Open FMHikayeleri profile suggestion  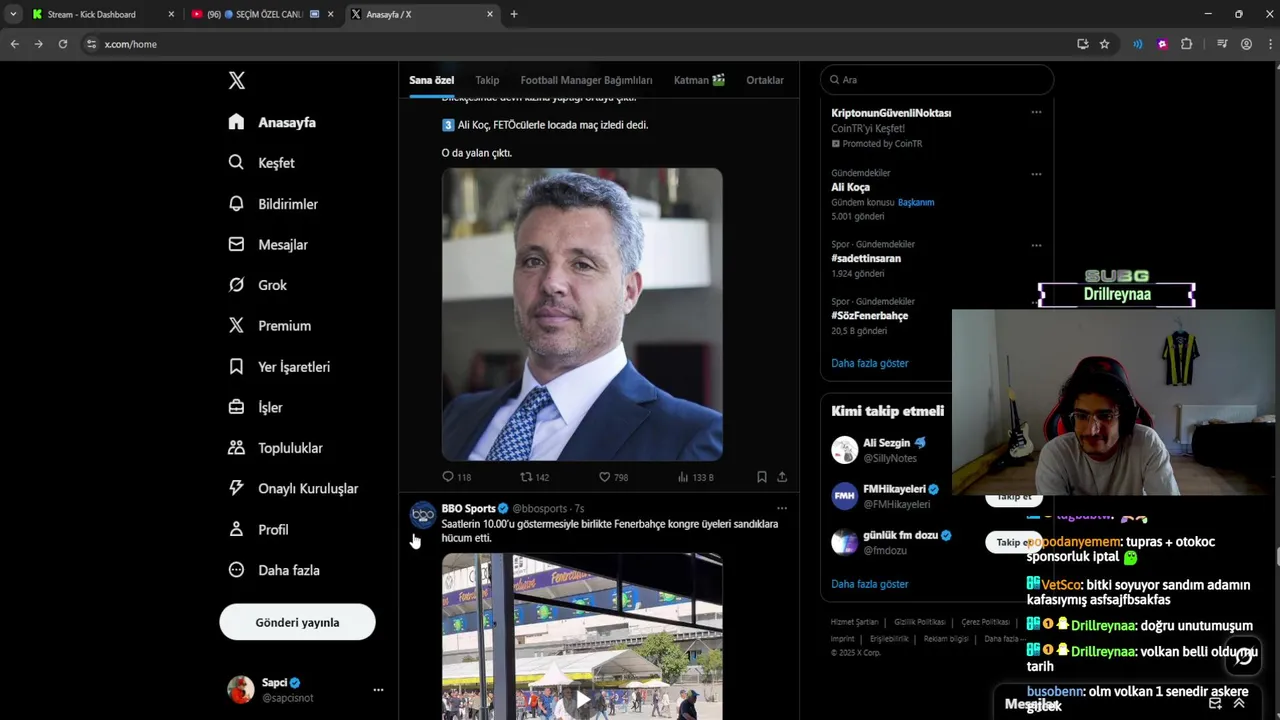tap(894, 489)
